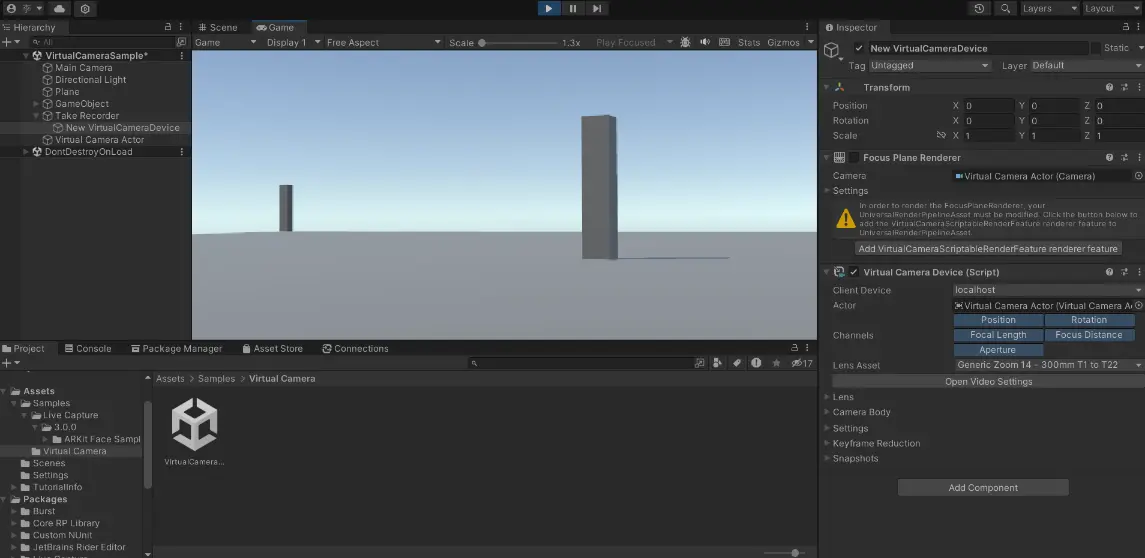Open VirtualCameraSample scene three-dot menu
1145x558 pixels.
[181, 56]
